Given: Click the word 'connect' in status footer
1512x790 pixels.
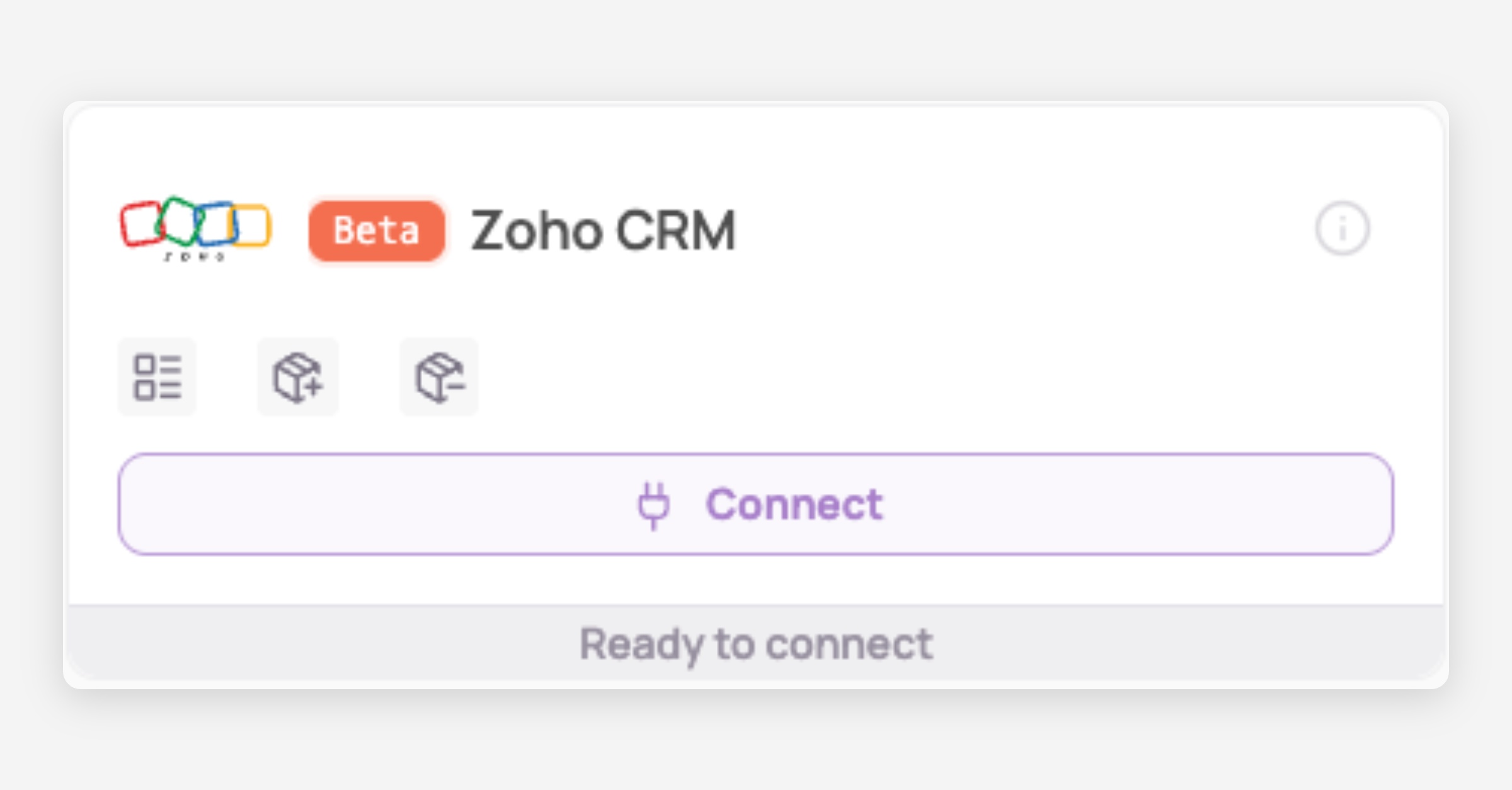Looking at the screenshot, I should (x=849, y=644).
